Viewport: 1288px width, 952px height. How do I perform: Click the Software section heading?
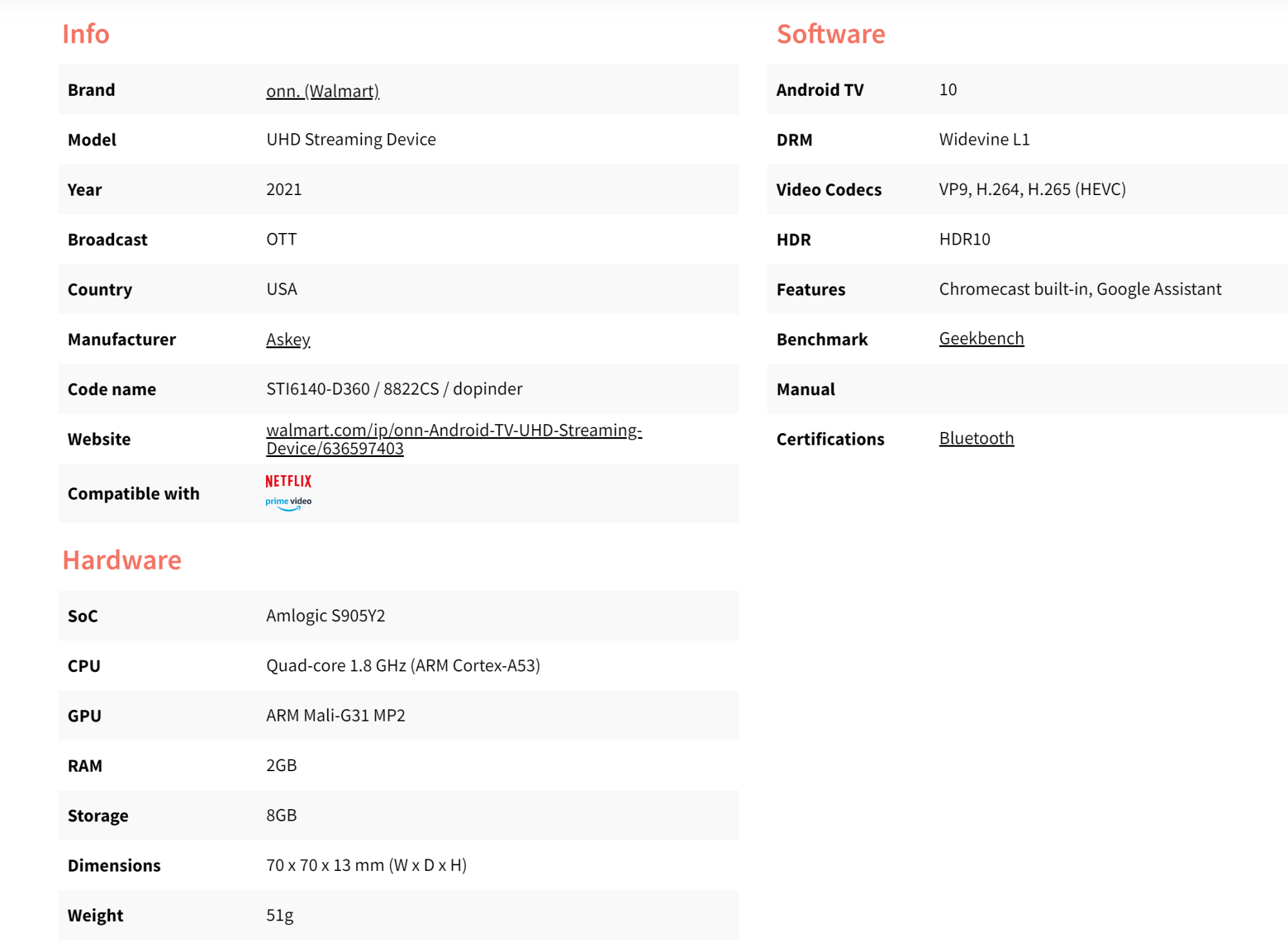tap(830, 34)
